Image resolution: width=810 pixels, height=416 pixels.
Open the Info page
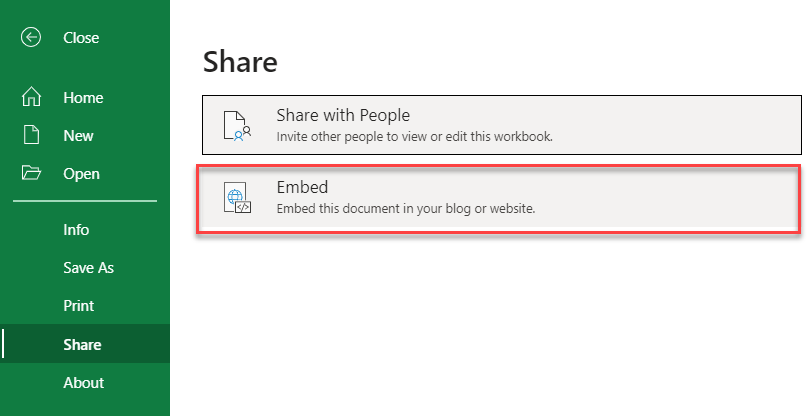tap(76, 230)
